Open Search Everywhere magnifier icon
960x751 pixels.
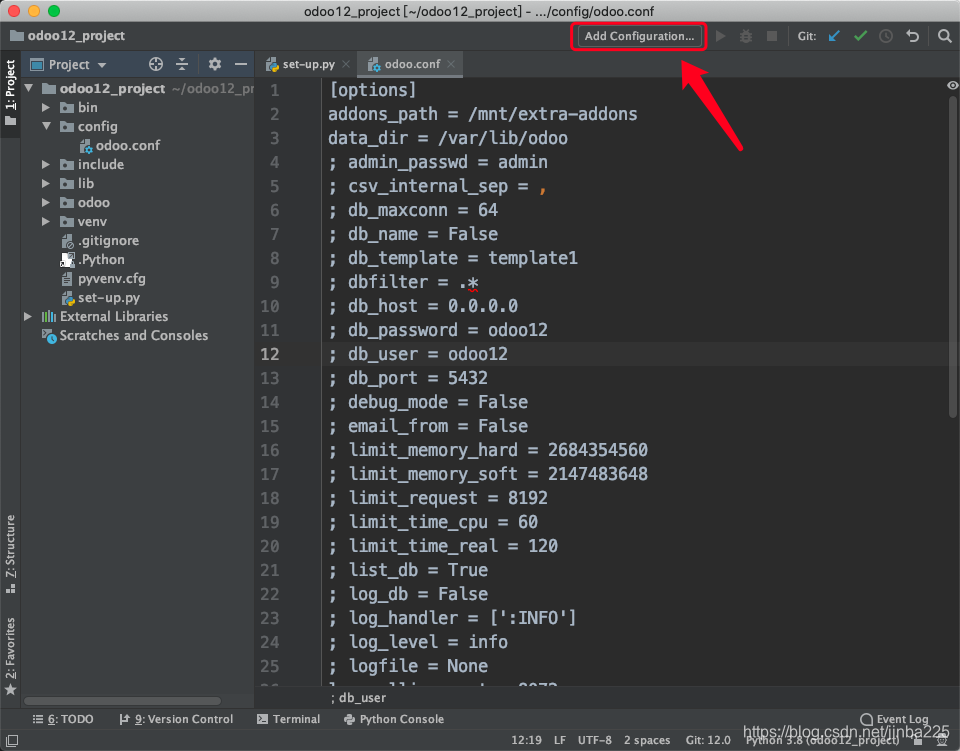945,36
